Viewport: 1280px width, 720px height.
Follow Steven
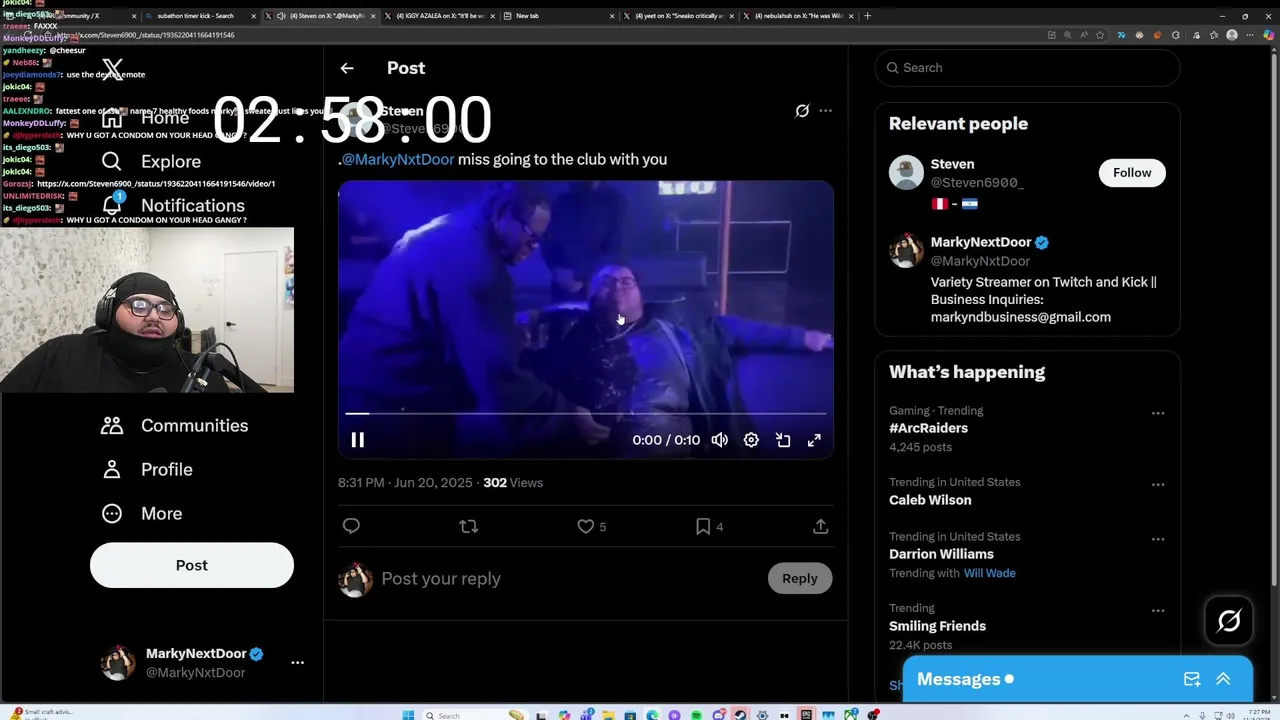[x=1132, y=173]
